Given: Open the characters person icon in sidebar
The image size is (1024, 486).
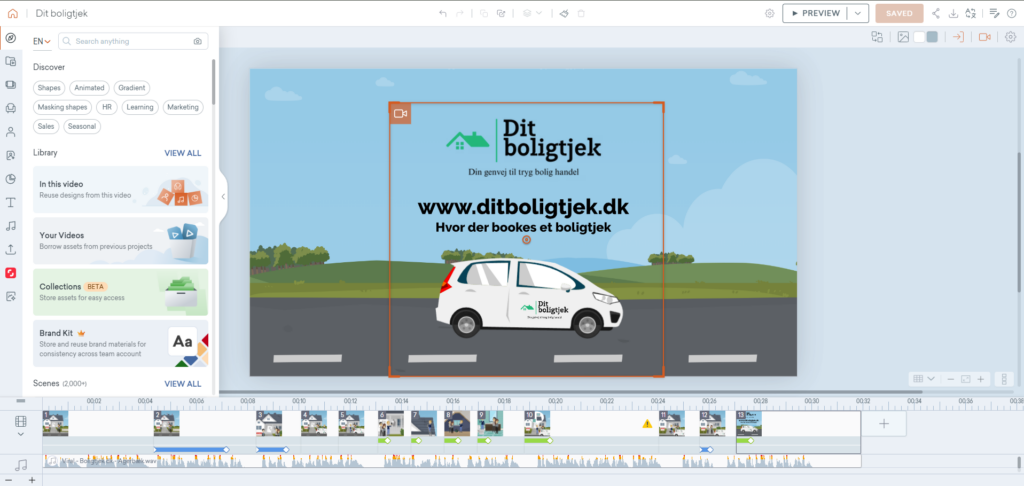Looking at the screenshot, I should tap(10, 132).
